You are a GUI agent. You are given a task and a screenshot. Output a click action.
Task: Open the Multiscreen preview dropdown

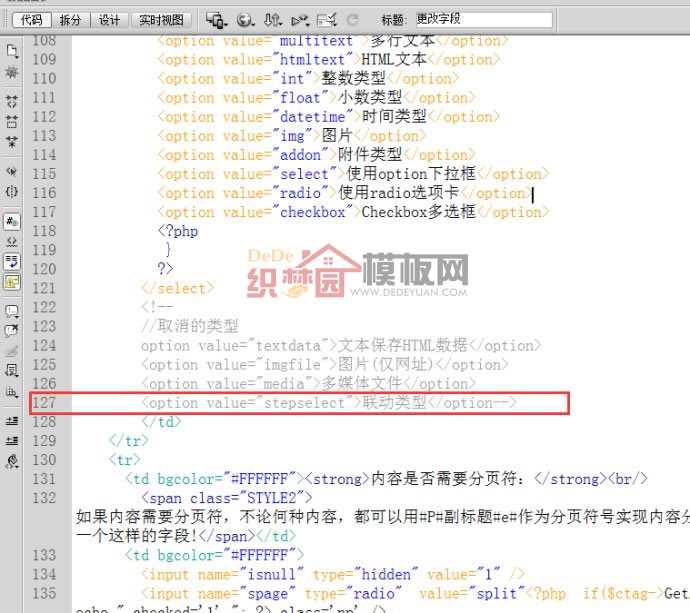[x=216, y=19]
